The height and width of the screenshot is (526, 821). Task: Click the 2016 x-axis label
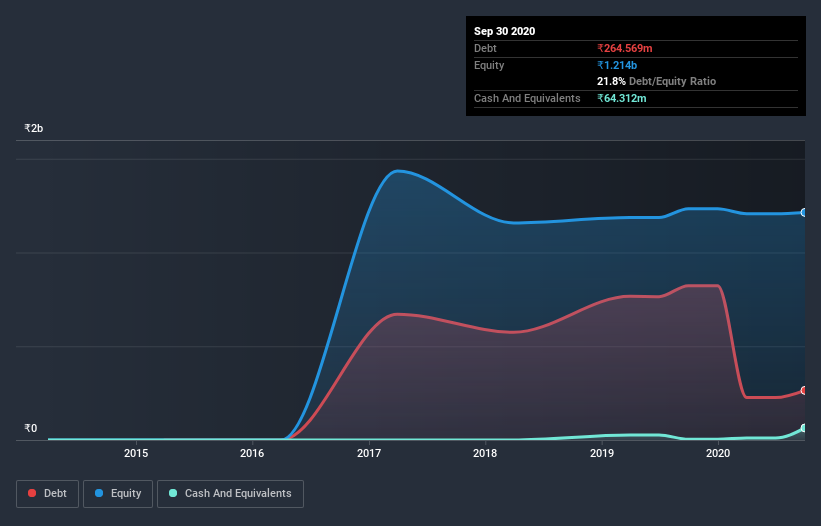[252, 453]
